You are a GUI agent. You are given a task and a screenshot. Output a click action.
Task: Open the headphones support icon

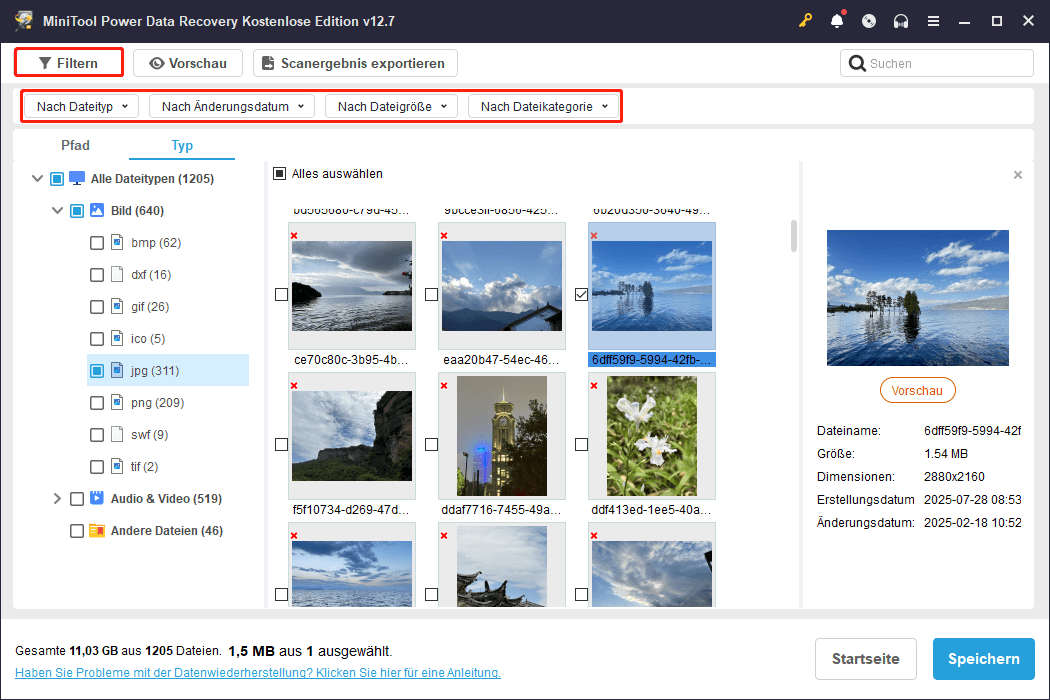901,21
